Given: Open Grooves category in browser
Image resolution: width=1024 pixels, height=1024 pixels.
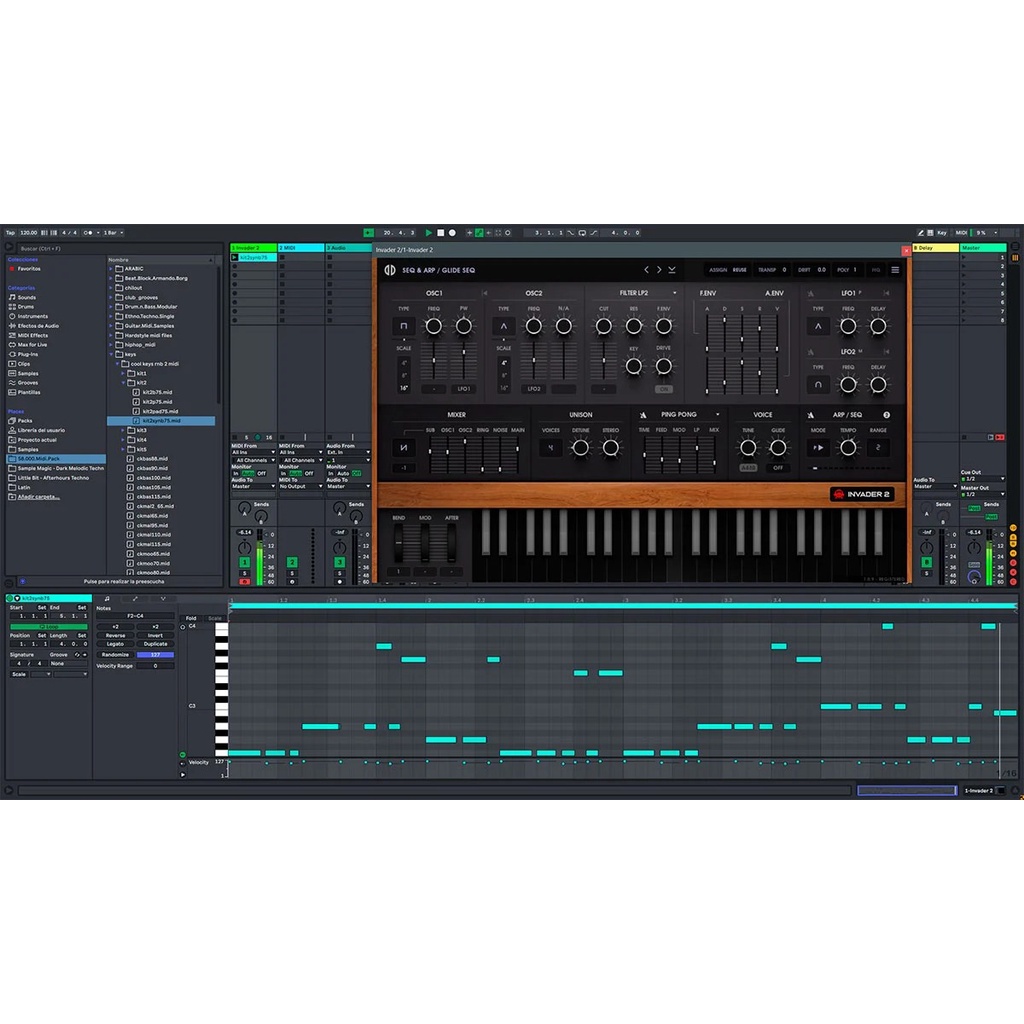Looking at the screenshot, I should click(x=27, y=383).
